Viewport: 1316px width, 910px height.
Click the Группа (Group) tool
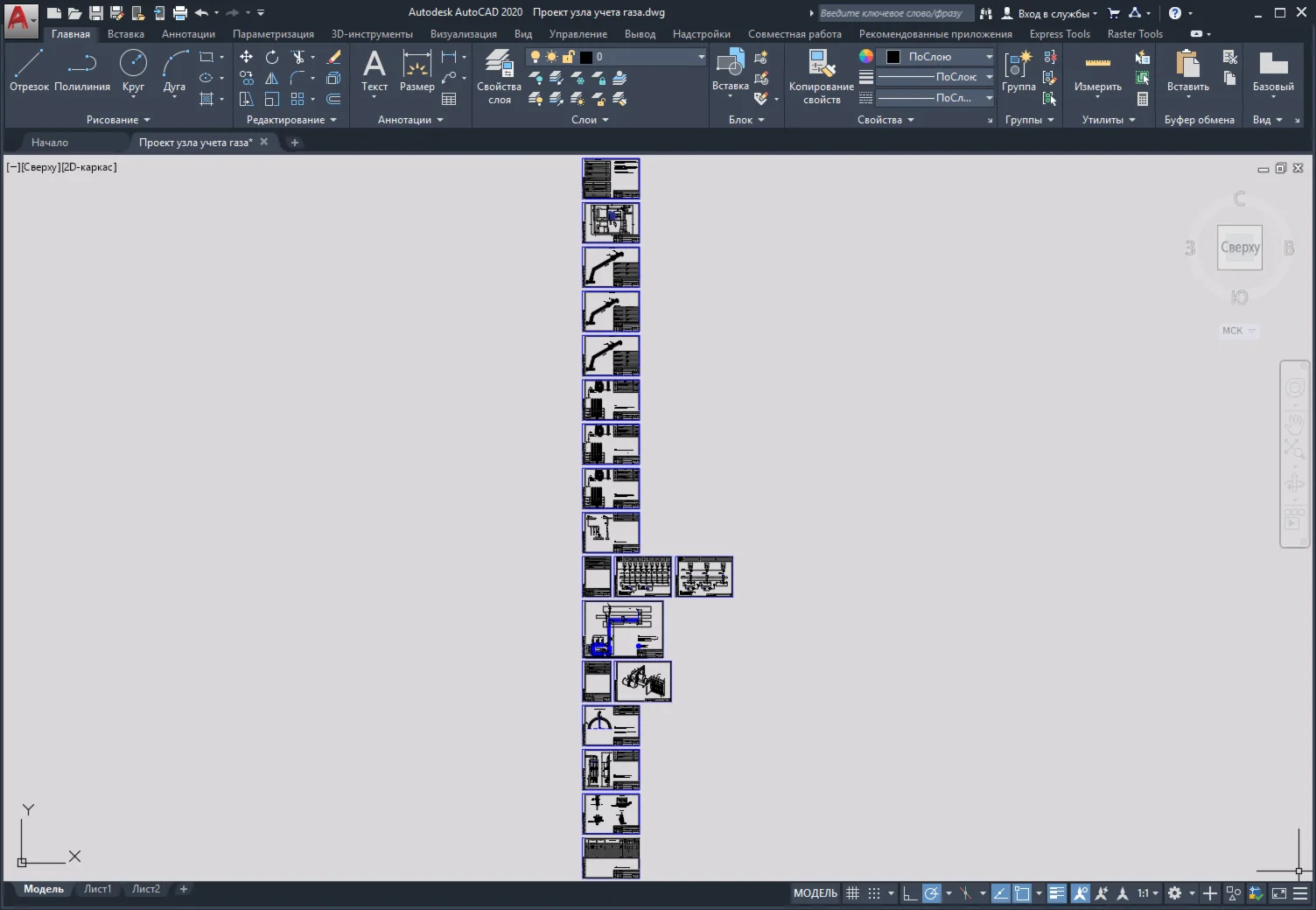[x=1018, y=70]
